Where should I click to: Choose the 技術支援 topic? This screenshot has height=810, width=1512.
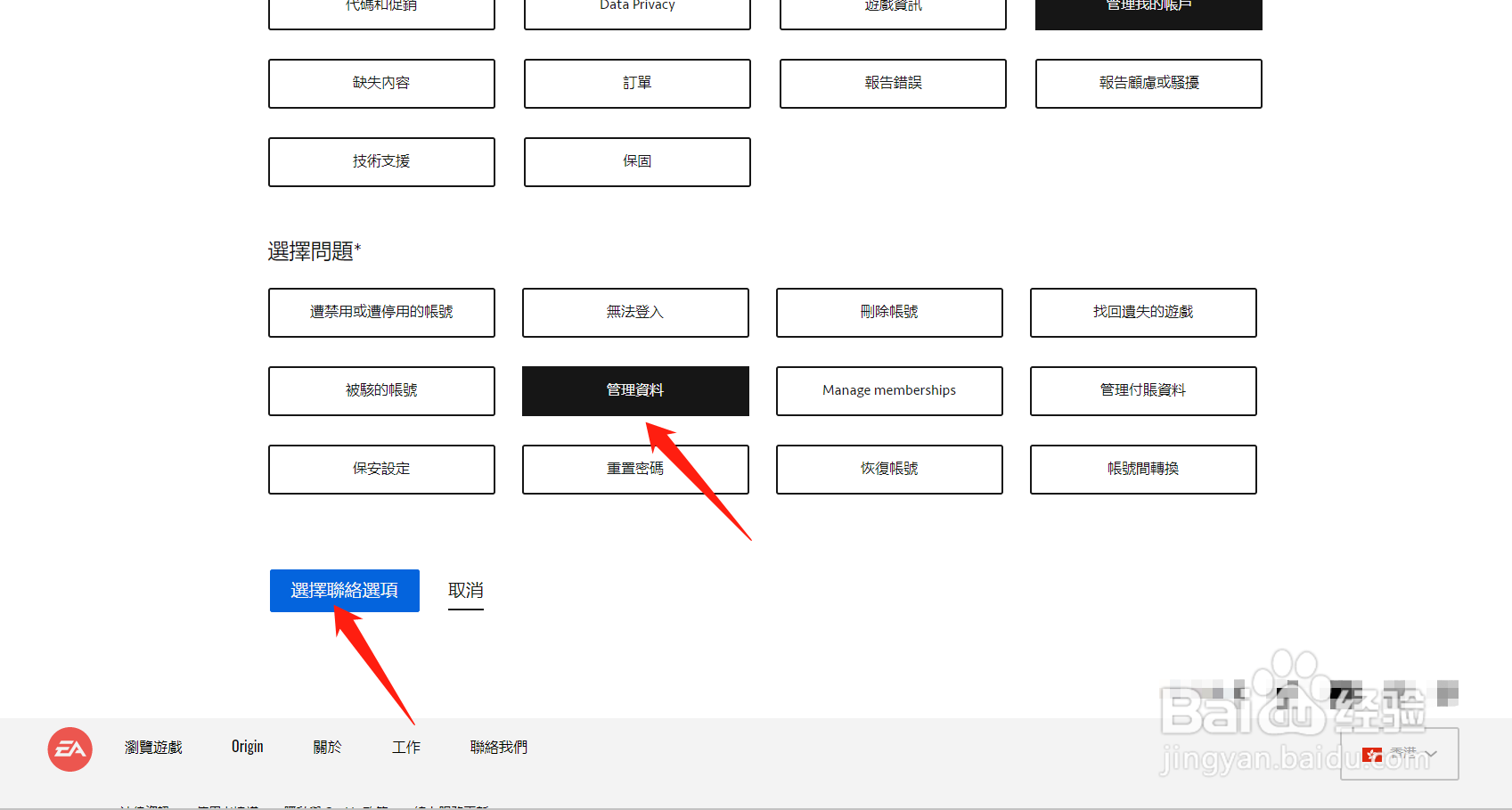(x=381, y=161)
